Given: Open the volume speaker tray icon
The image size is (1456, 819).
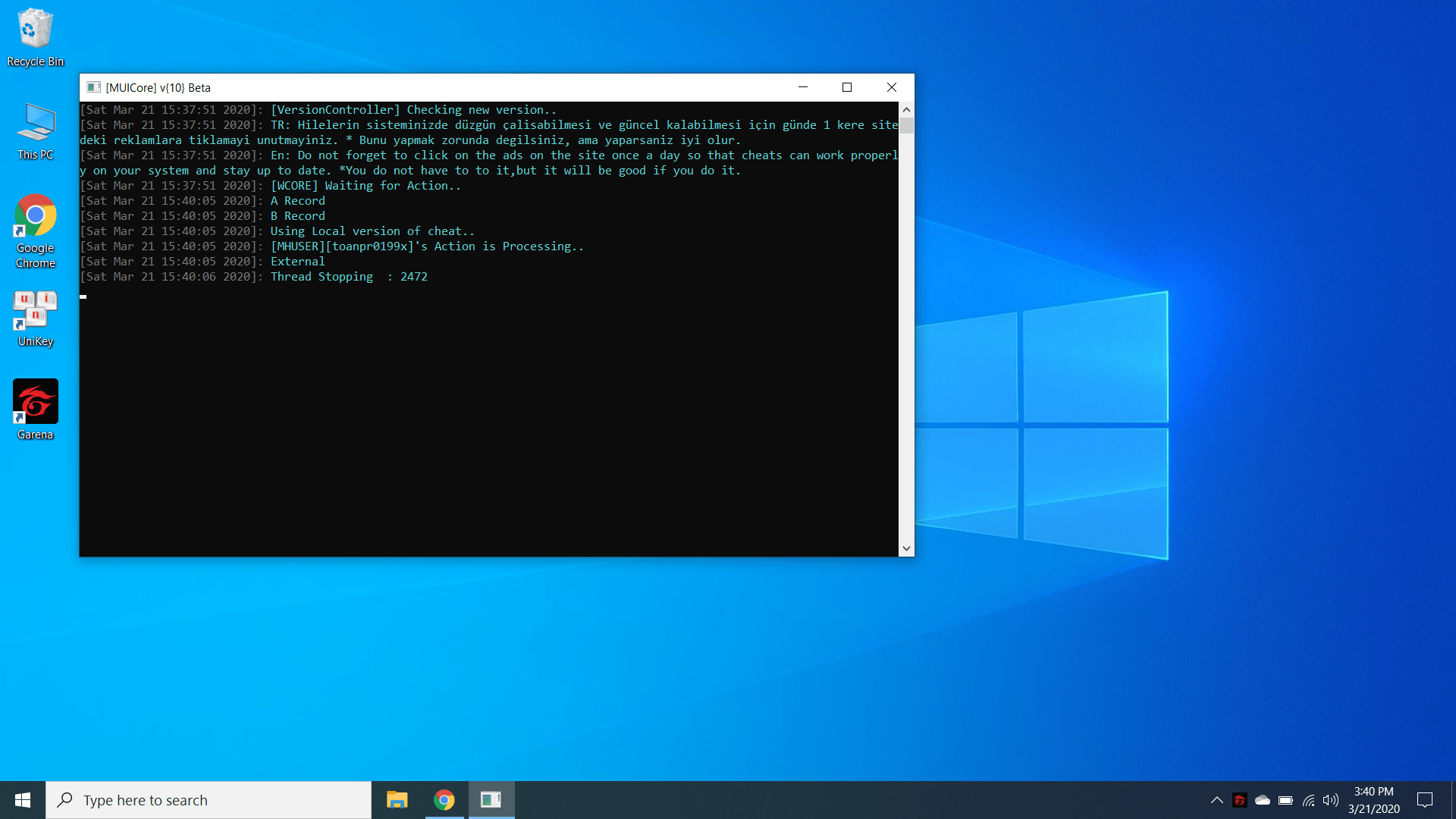Looking at the screenshot, I should 1331,800.
